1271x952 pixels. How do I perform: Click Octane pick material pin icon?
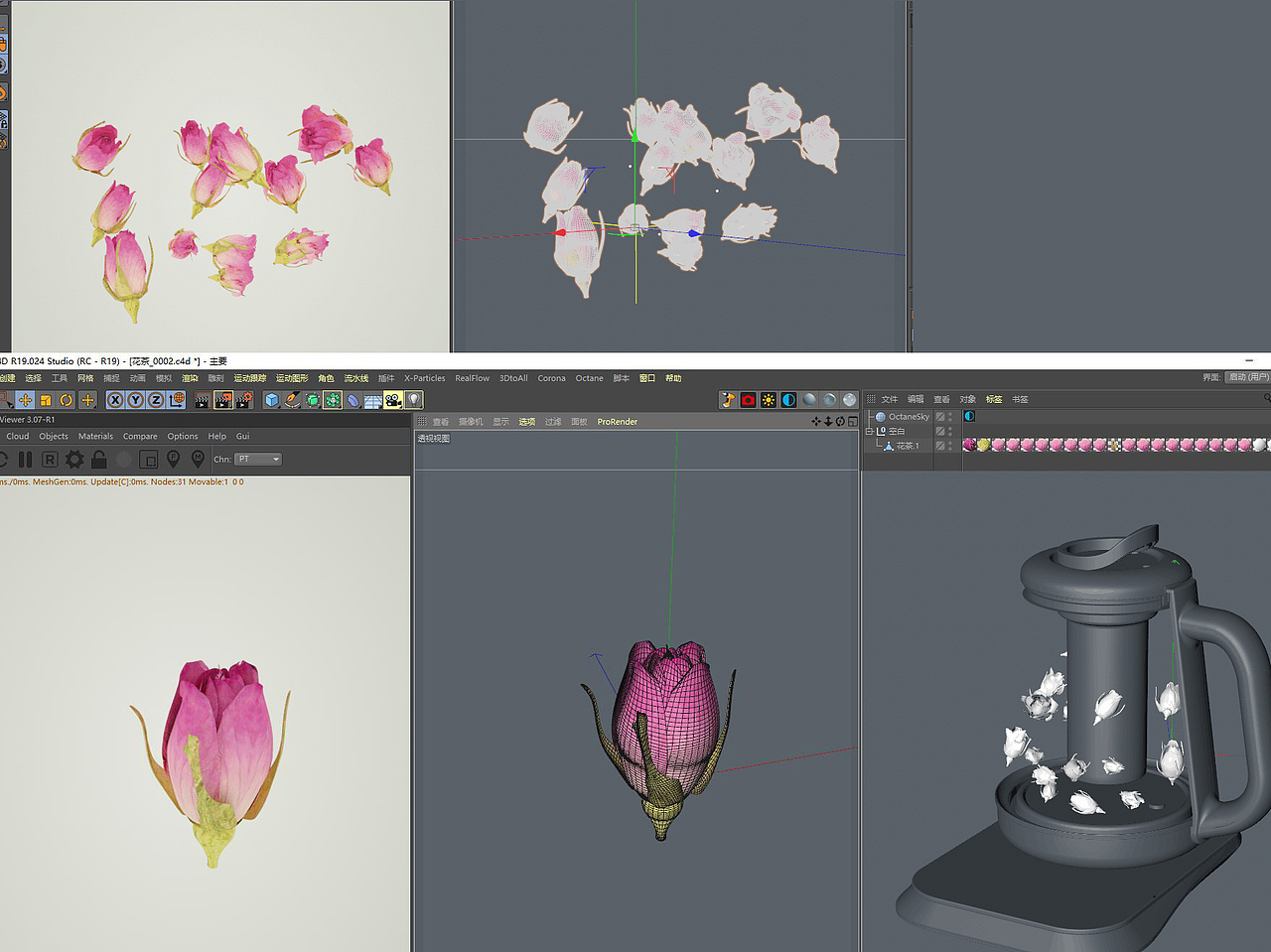click(198, 459)
